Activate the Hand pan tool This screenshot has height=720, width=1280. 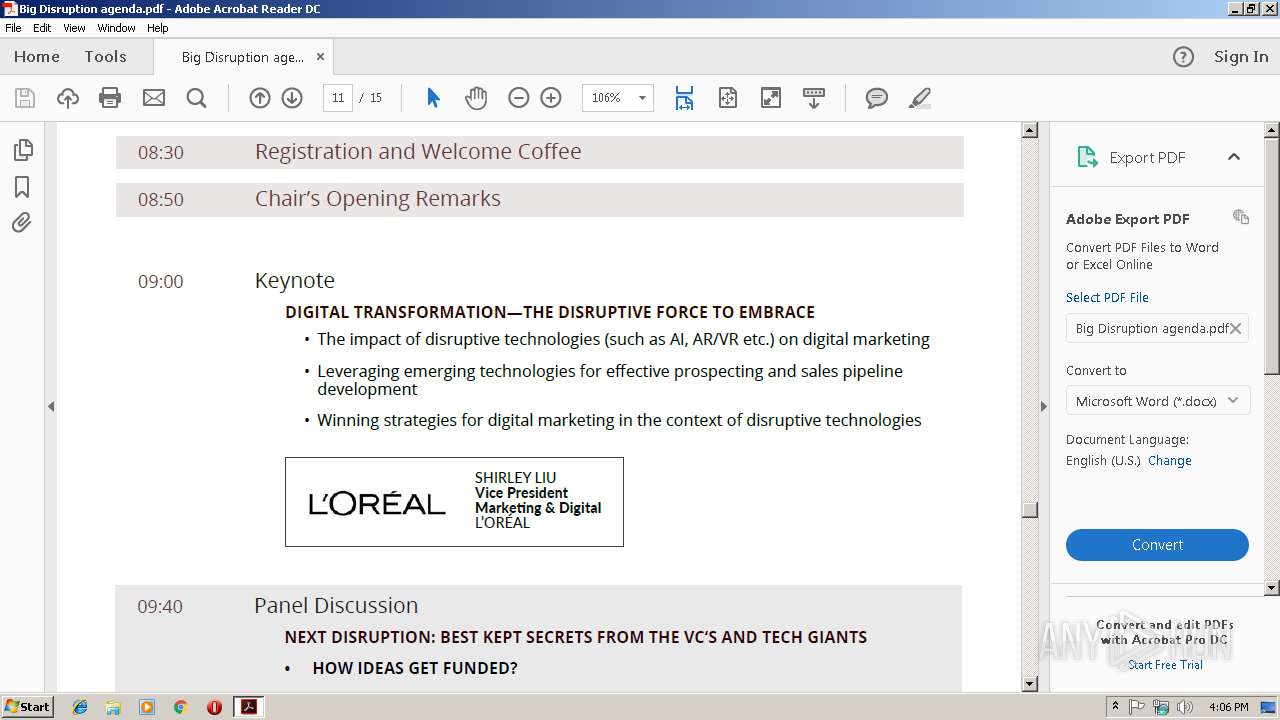476,98
